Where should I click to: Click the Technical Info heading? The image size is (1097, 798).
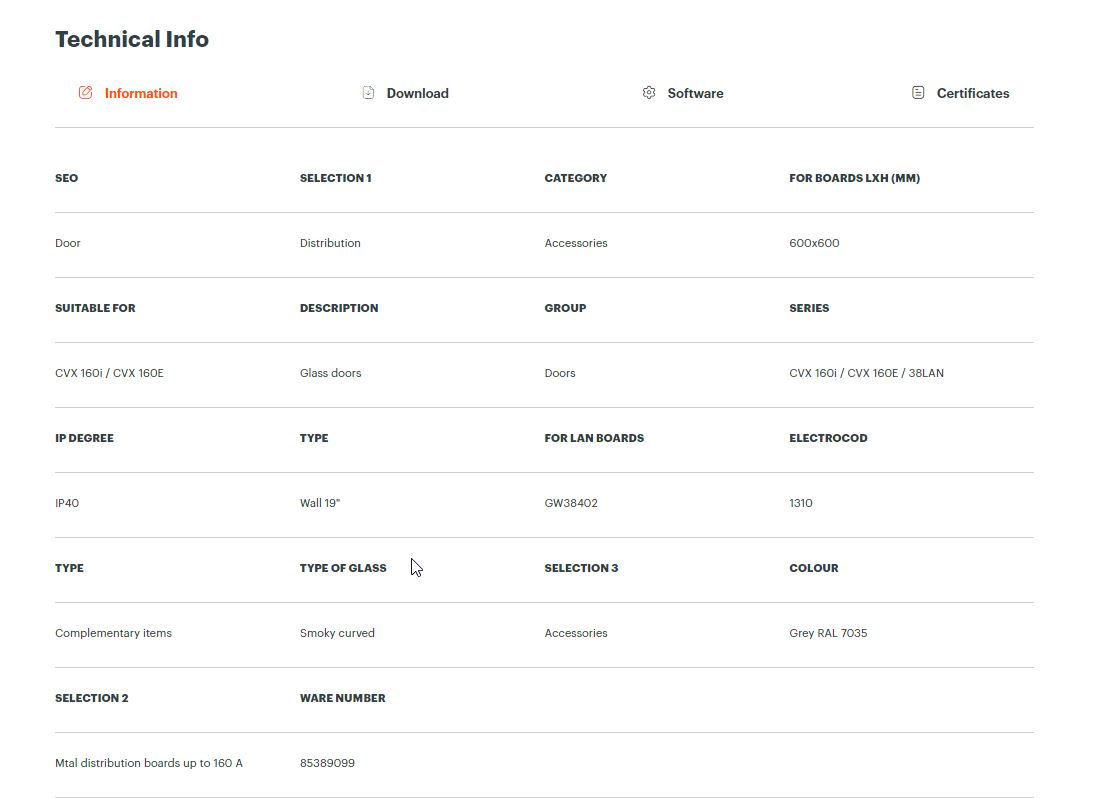pos(132,39)
